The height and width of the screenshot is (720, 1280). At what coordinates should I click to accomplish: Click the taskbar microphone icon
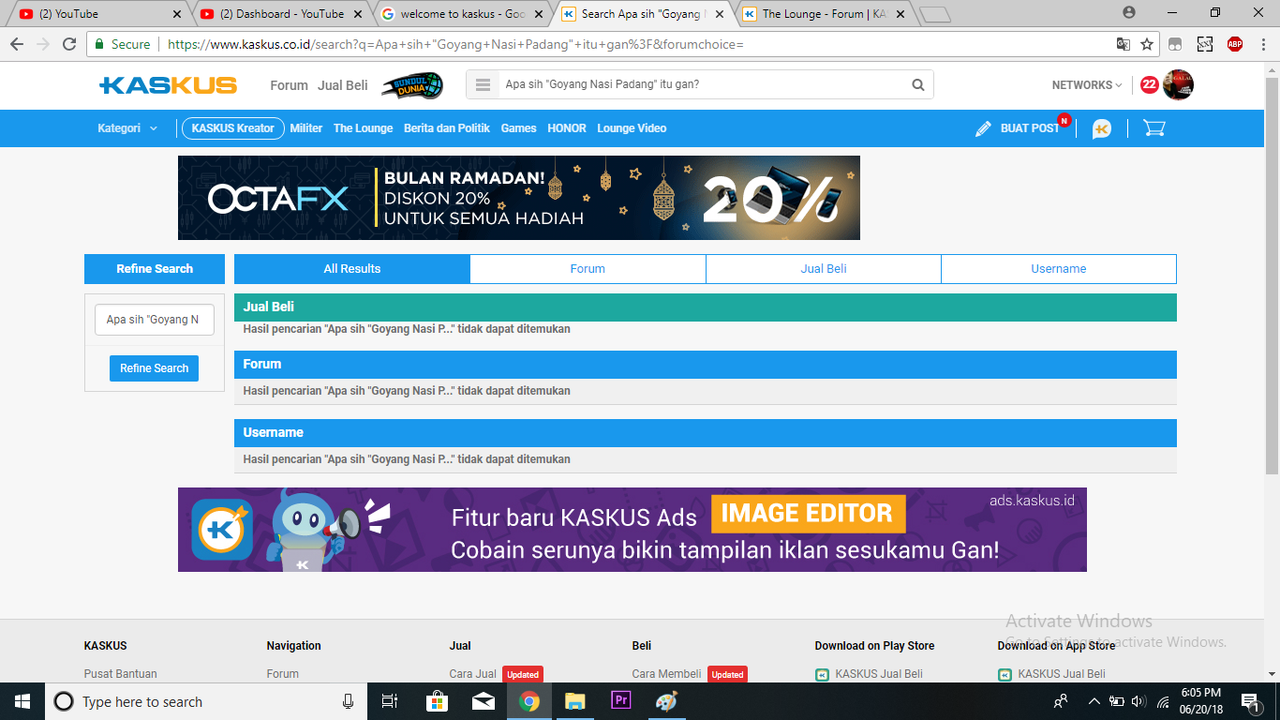pos(348,702)
